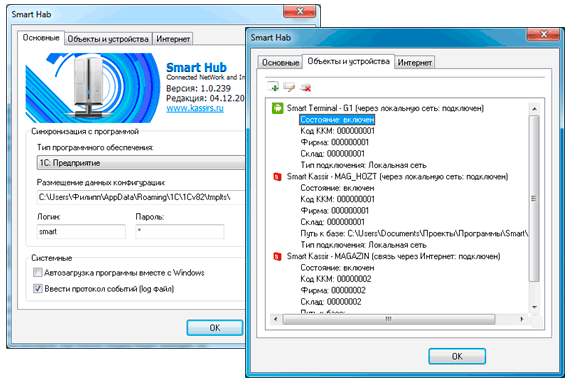This screenshot has height=383, width=570.
Task: Select the Smart Terminal - G1 tree row
Action: [x=385, y=108]
